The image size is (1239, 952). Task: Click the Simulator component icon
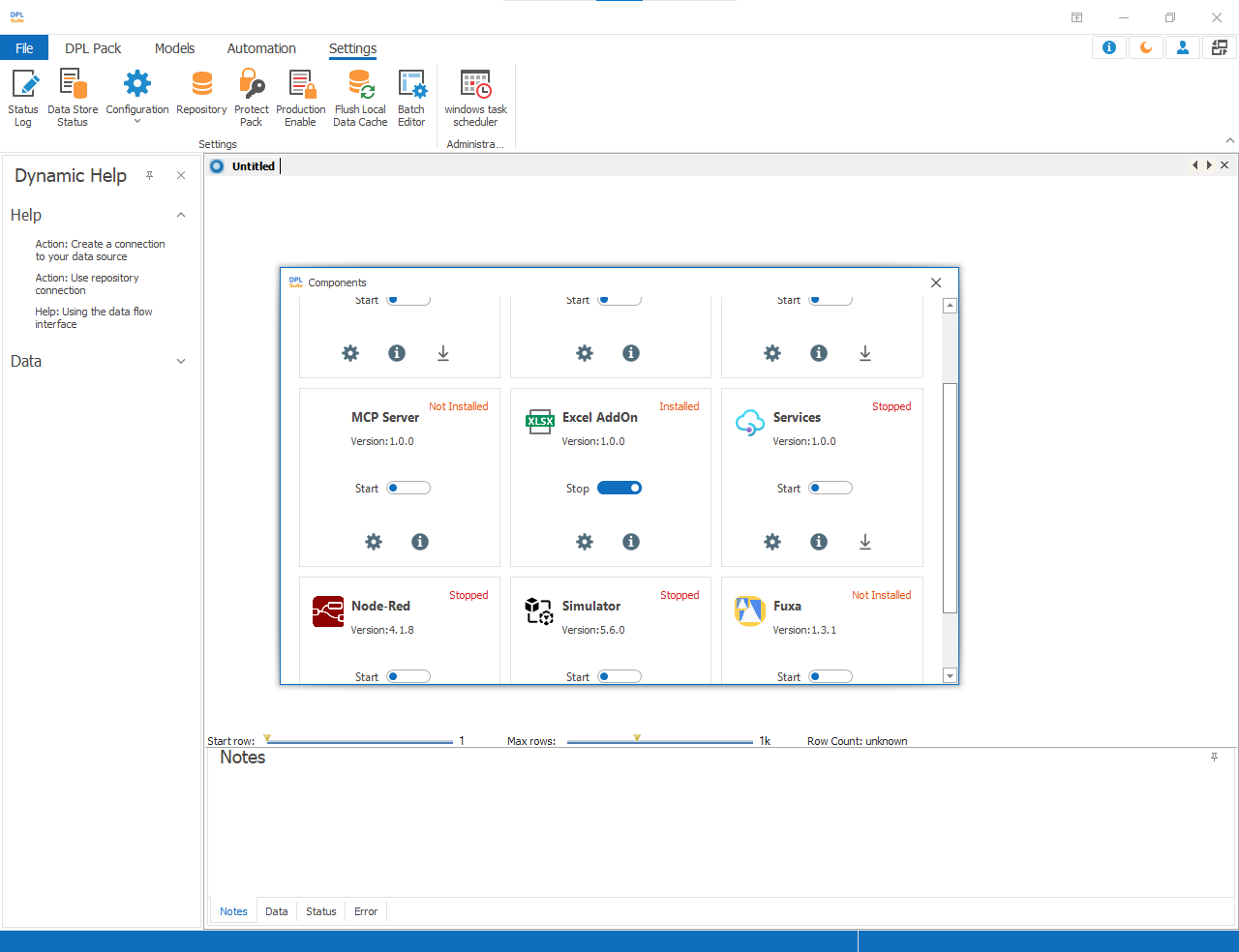[539, 611]
